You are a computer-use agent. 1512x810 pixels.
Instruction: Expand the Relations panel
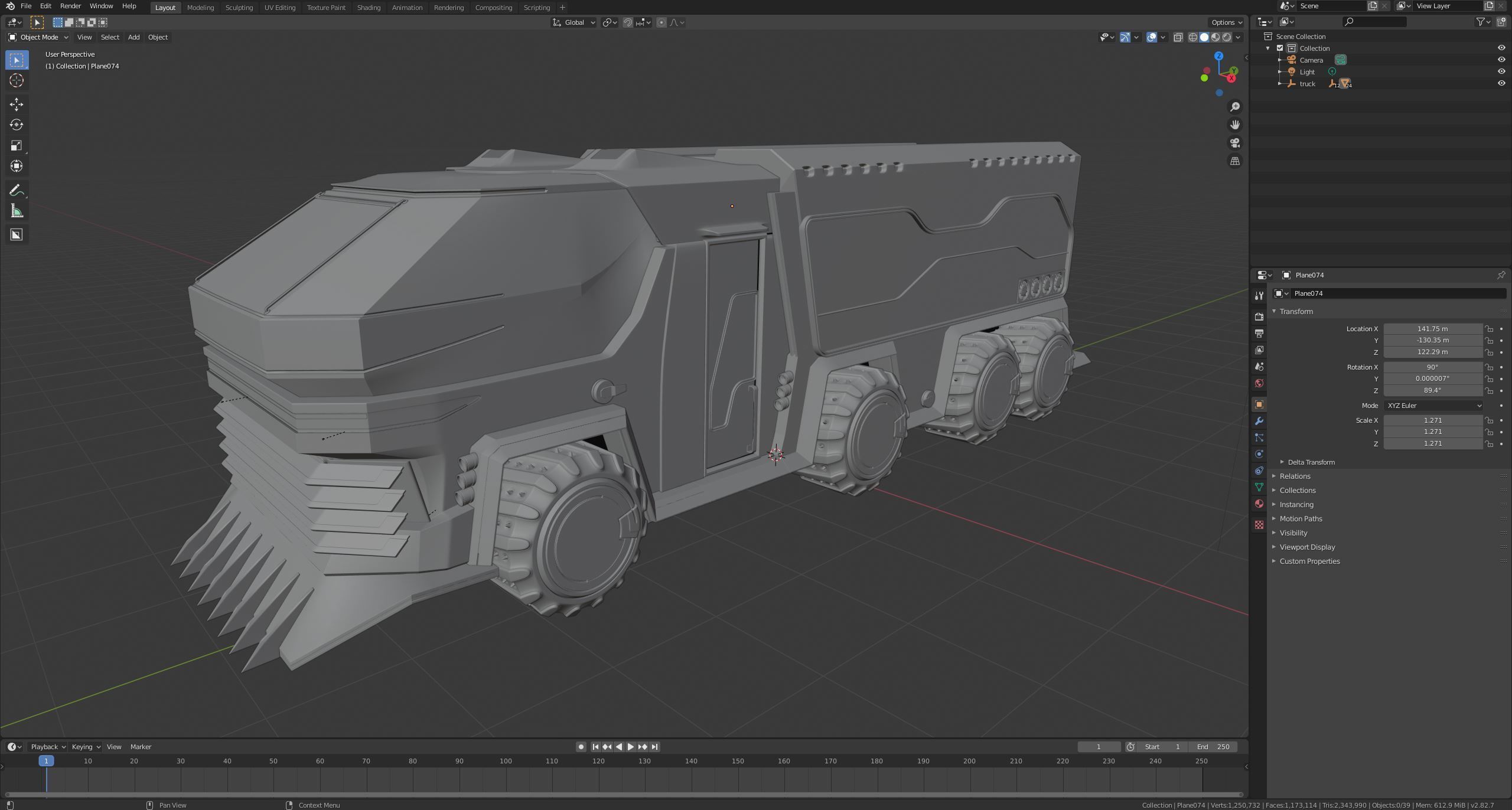click(1295, 476)
